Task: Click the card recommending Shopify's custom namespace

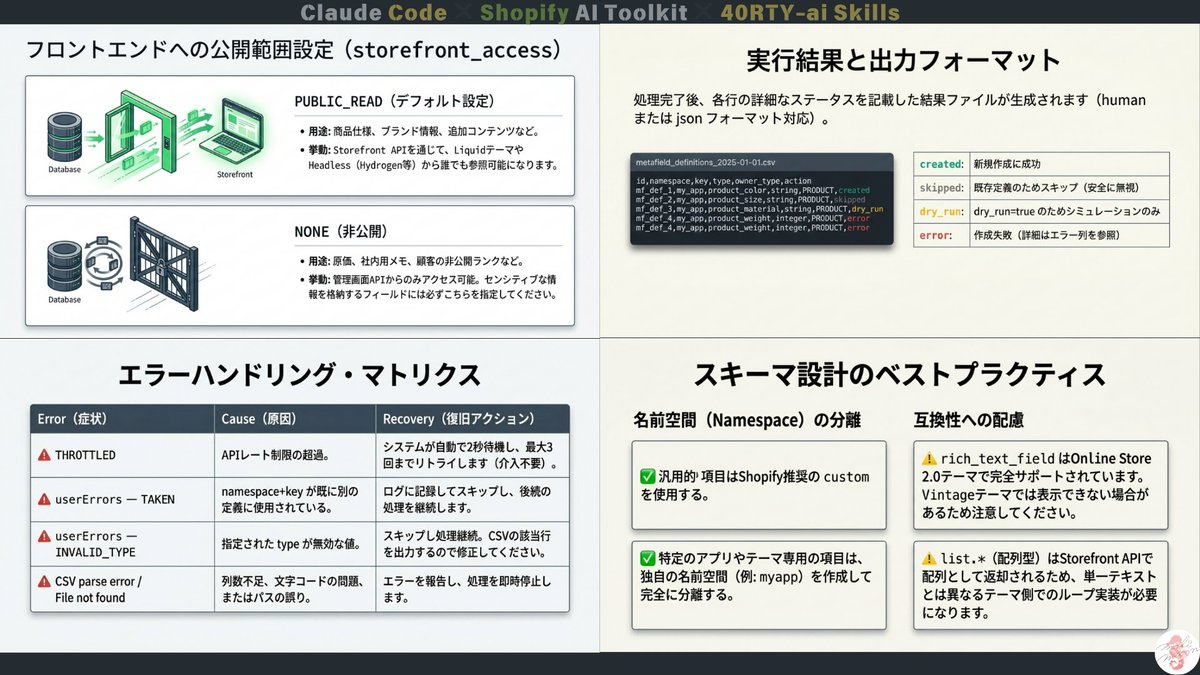Action: [x=760, y=485]
